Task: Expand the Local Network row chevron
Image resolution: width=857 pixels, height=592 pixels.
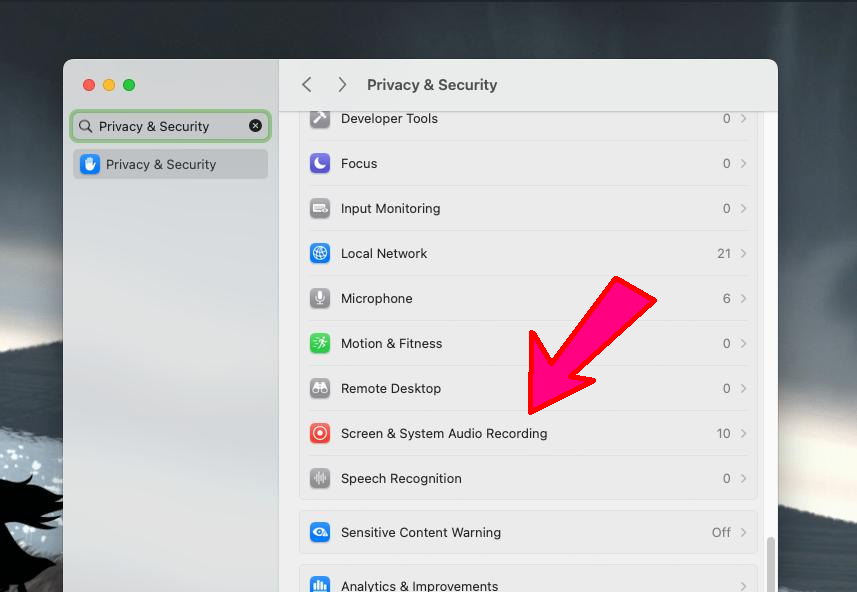Action: click(x=743, y=254)
